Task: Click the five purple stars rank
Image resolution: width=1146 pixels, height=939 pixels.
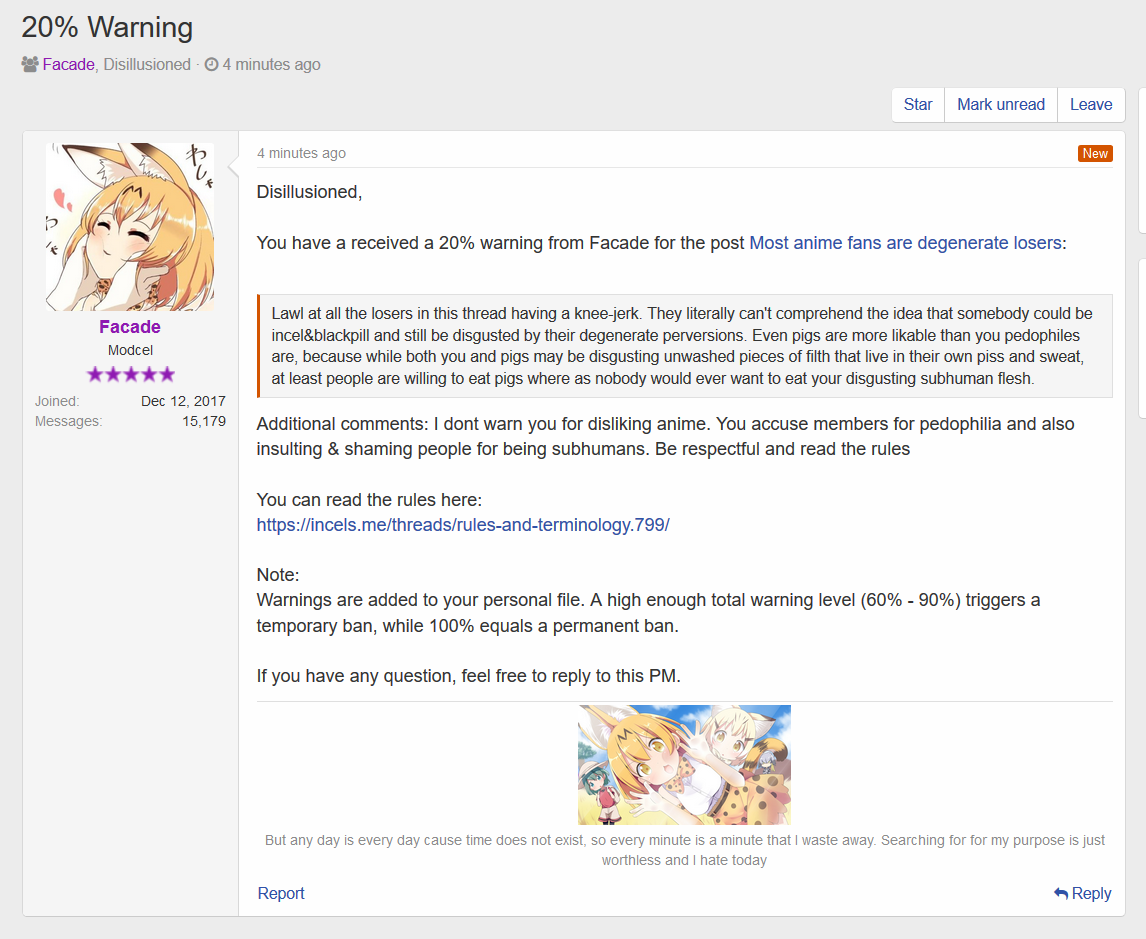Action: 131,374
